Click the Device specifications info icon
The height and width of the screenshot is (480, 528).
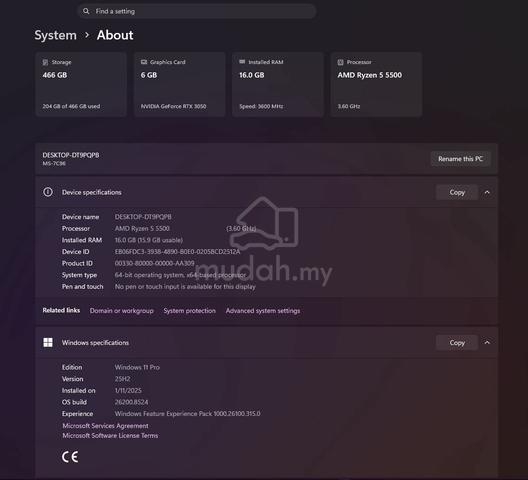(48, 192)
